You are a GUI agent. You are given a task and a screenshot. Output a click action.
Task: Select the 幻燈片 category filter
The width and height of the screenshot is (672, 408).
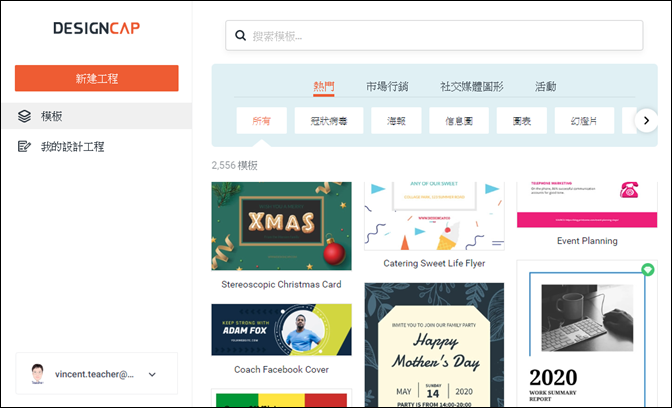584,121
